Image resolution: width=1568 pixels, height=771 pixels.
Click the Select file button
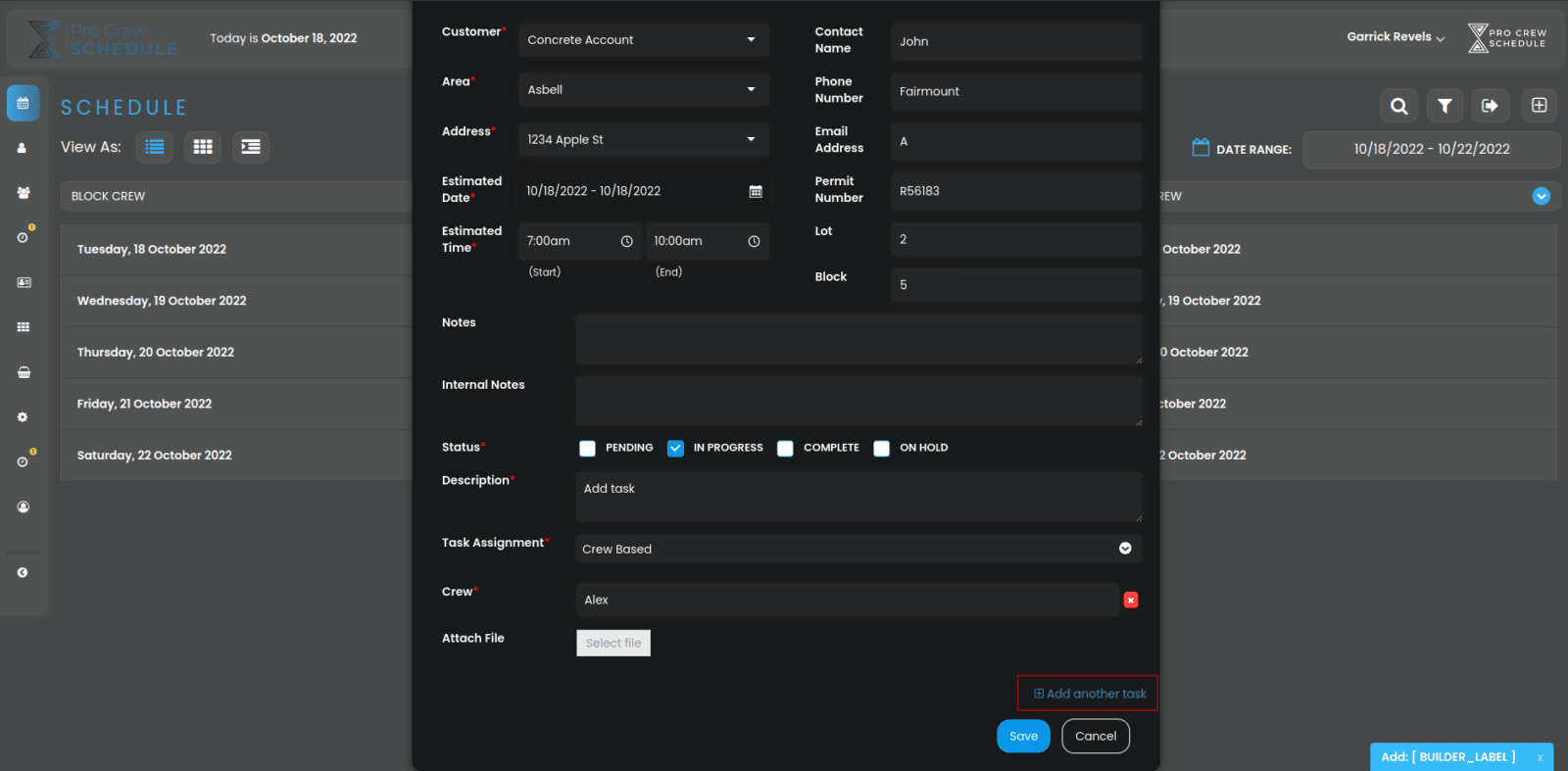coord(613,643)
